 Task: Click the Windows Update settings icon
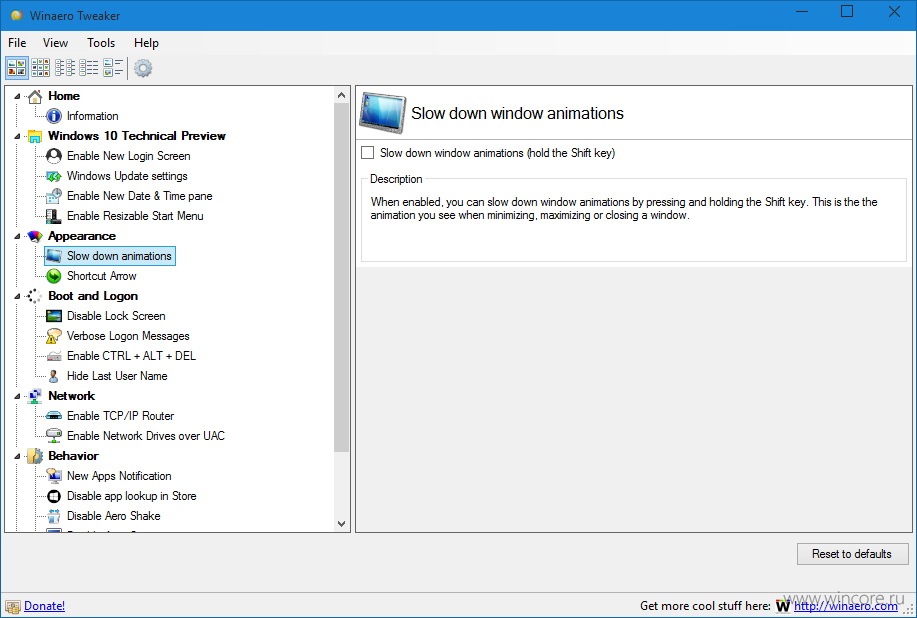[54, 176]
